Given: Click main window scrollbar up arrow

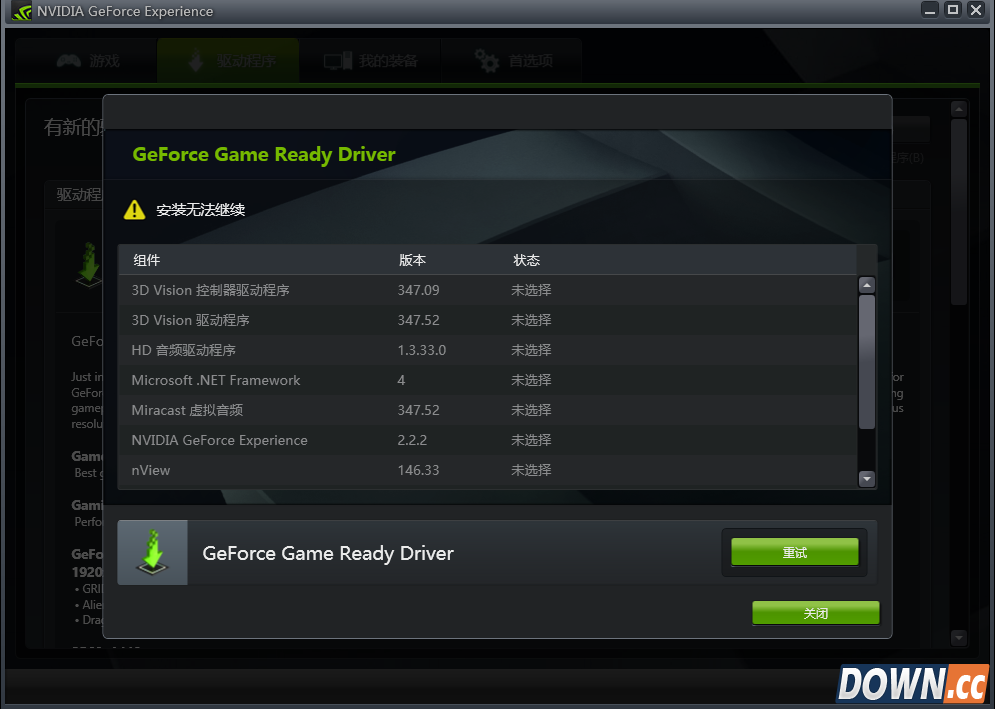Looking at the screenshot, I should (959, 109).
